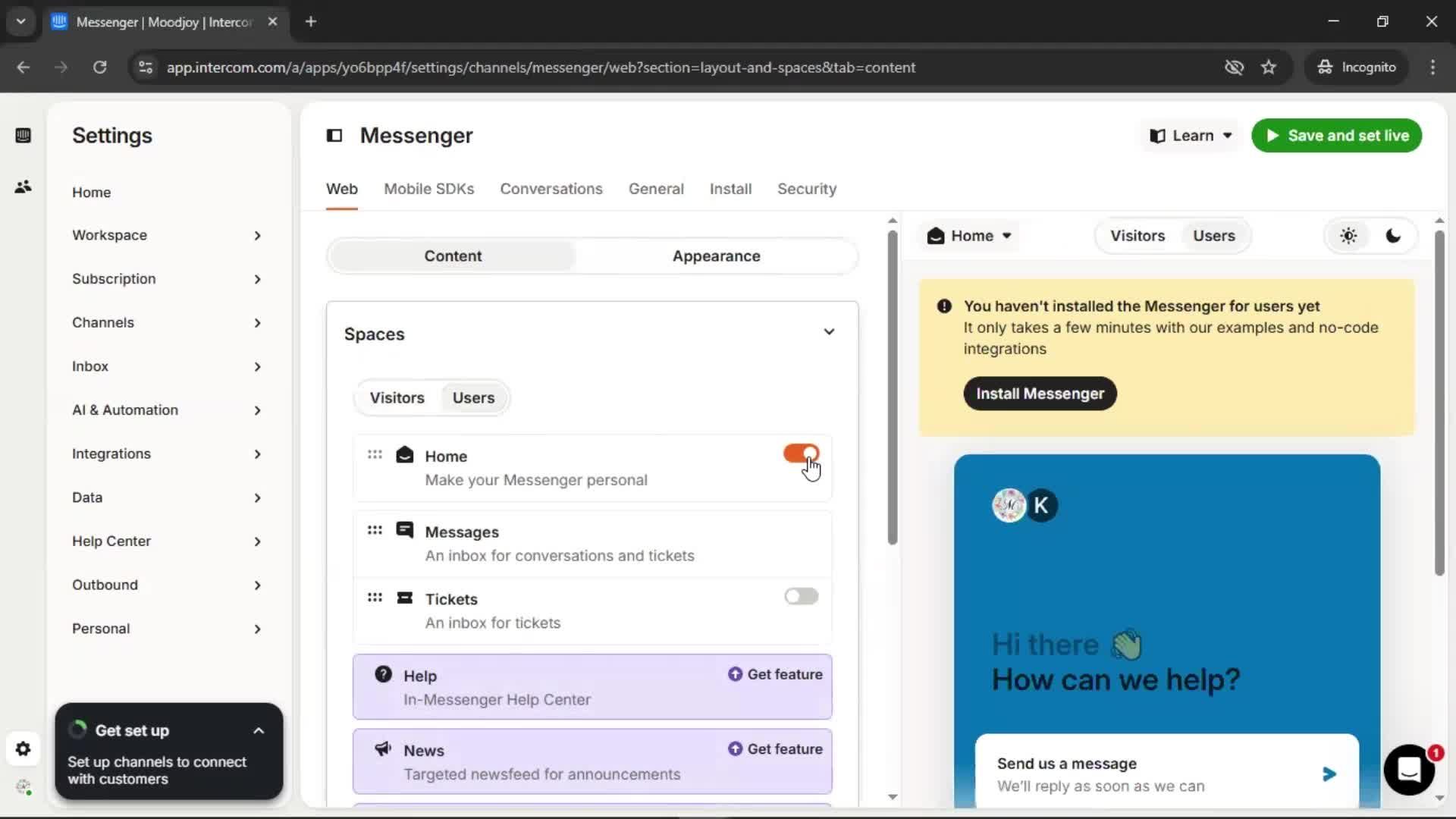Switch to Install tab
Screen dimensions: 1456x819
click(730, 189)
